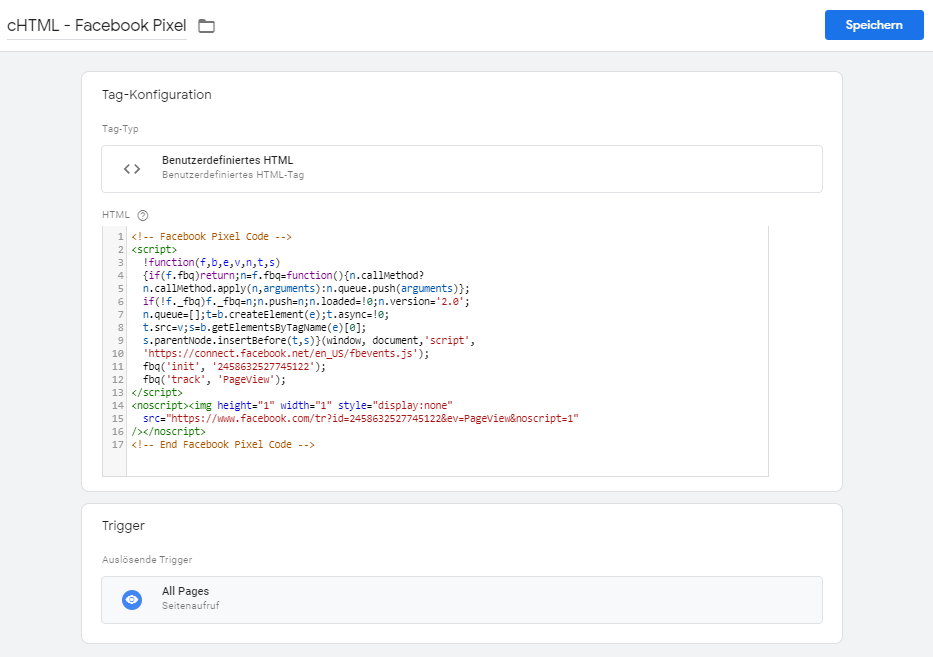Image resolution: width=933 pixels, height=657 pixels.
Task: Click empty area below code in HTML editor
Action: click(x=446, y=464)
